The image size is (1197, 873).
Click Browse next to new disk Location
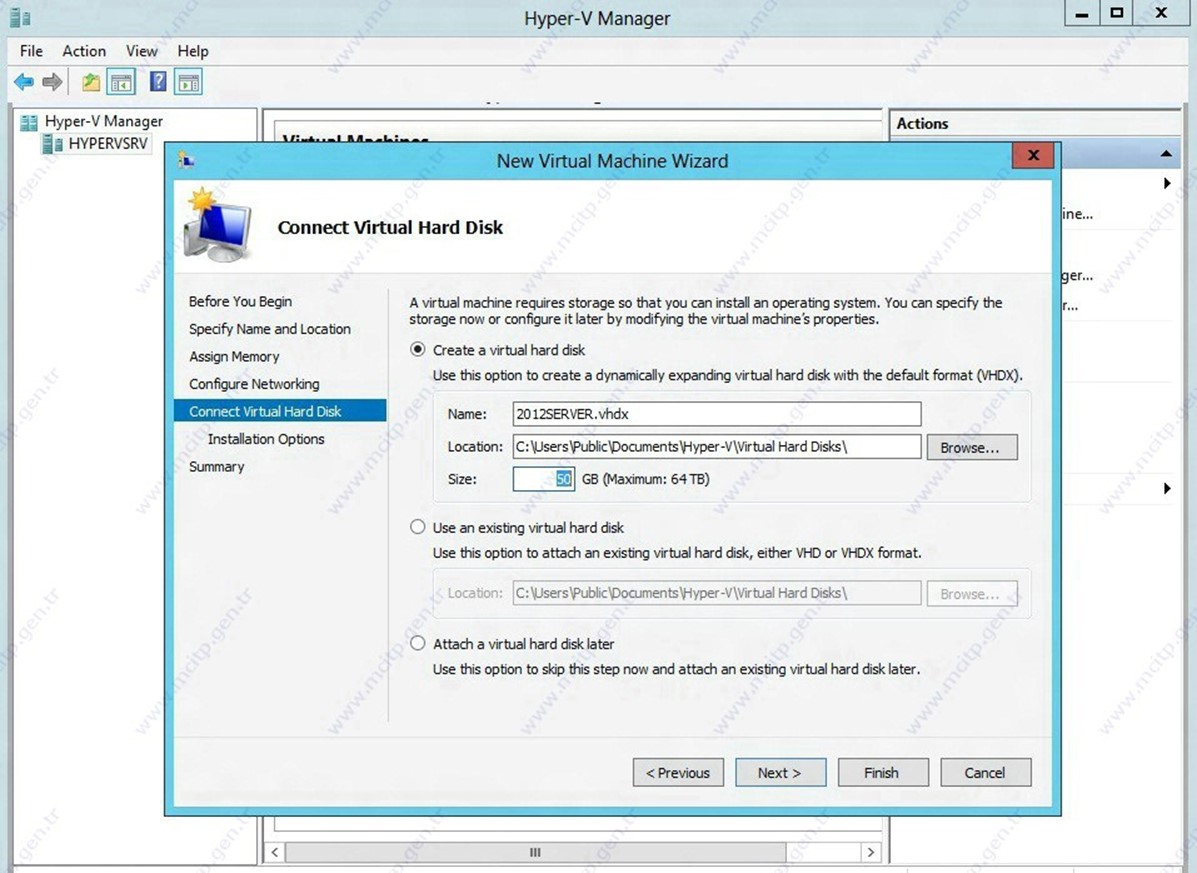click(972, 447)
